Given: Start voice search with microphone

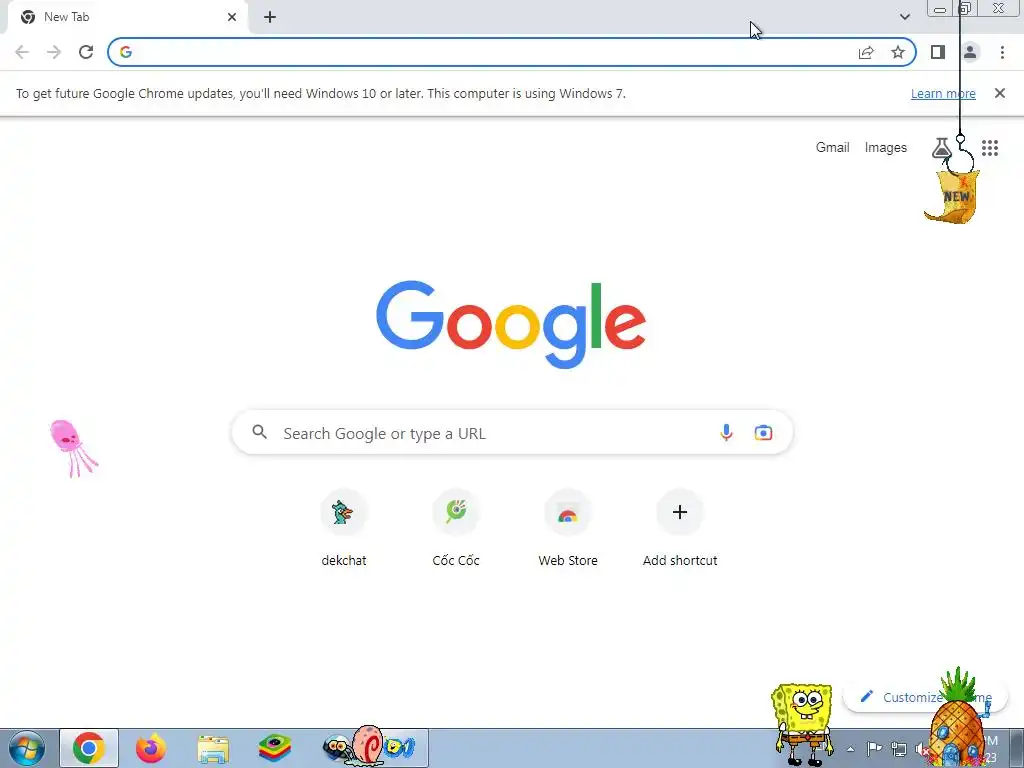Looking at the screenshot, I should pos(726,432).
